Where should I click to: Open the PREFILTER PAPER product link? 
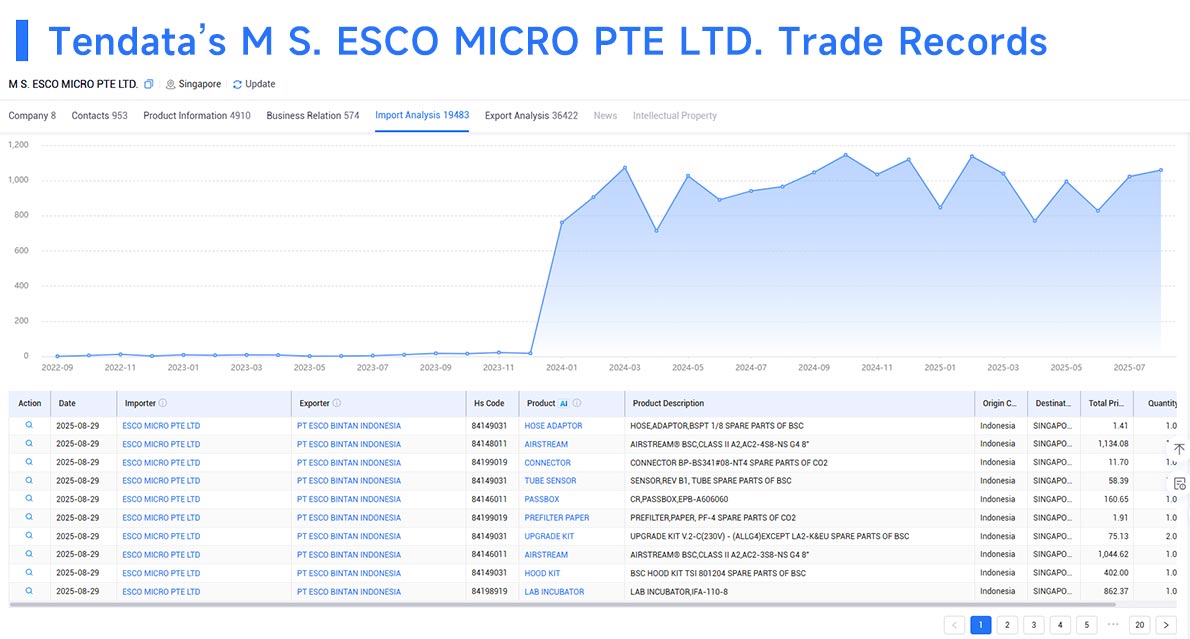[556, 518]
